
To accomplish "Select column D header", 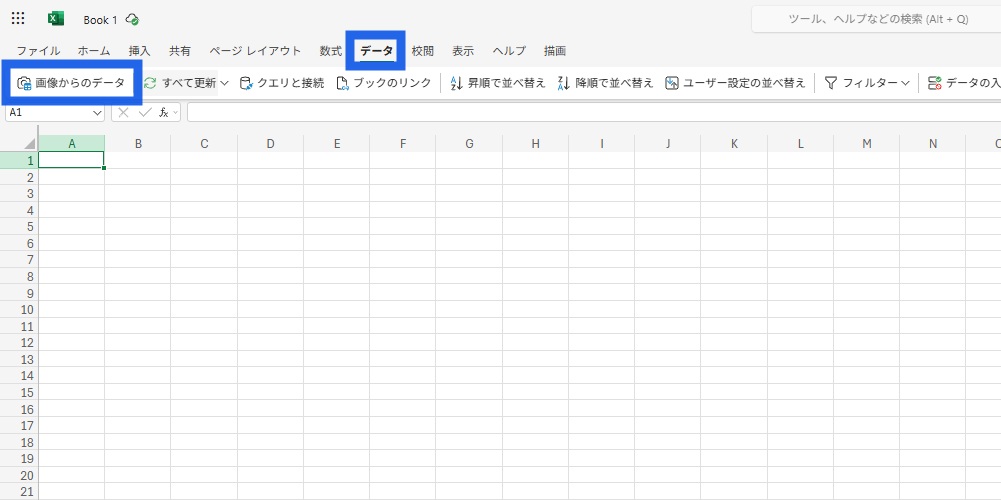I will tap(270, 144).
